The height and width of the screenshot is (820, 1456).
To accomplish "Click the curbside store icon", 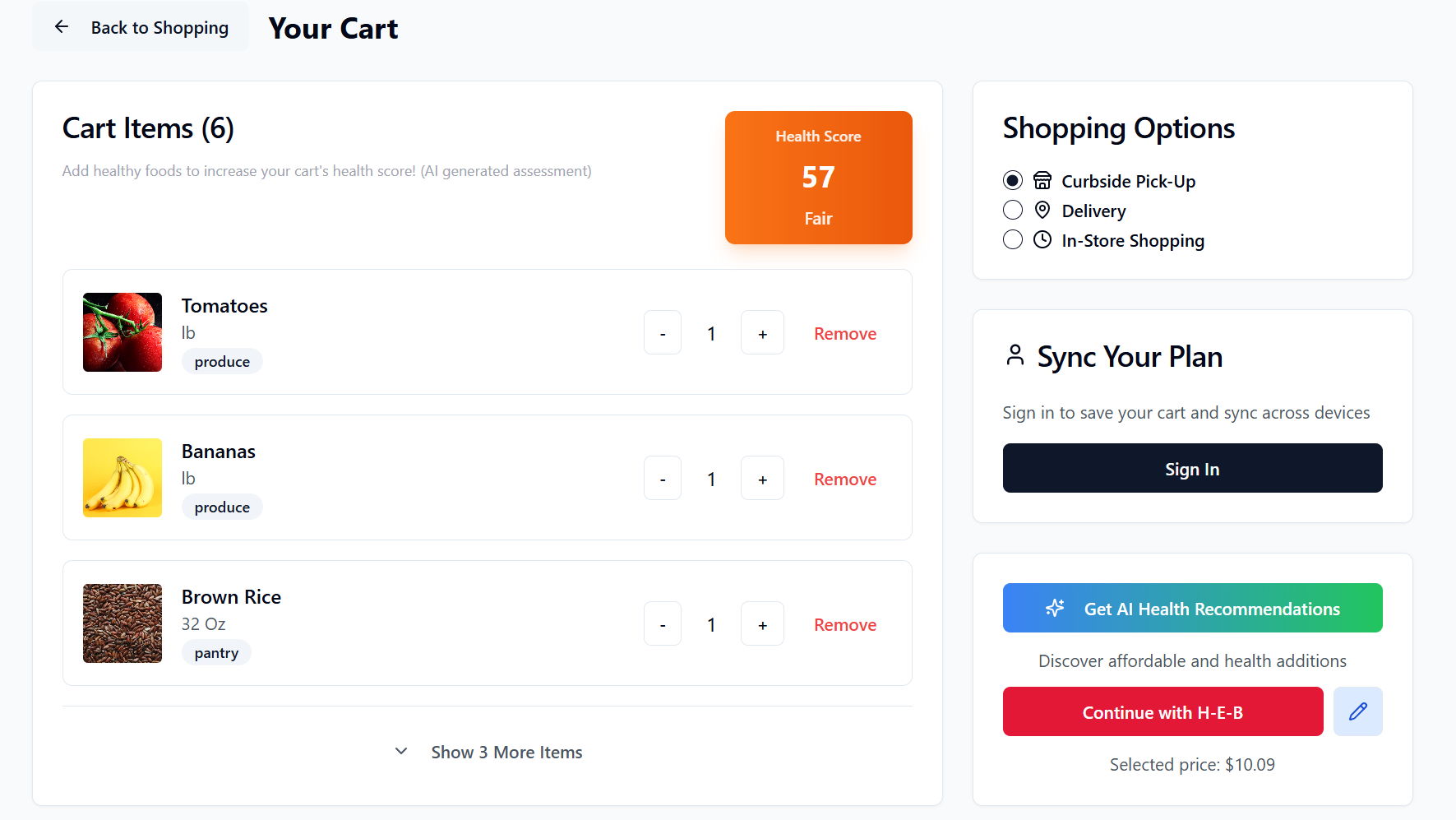I will [x=1042, y=181].
